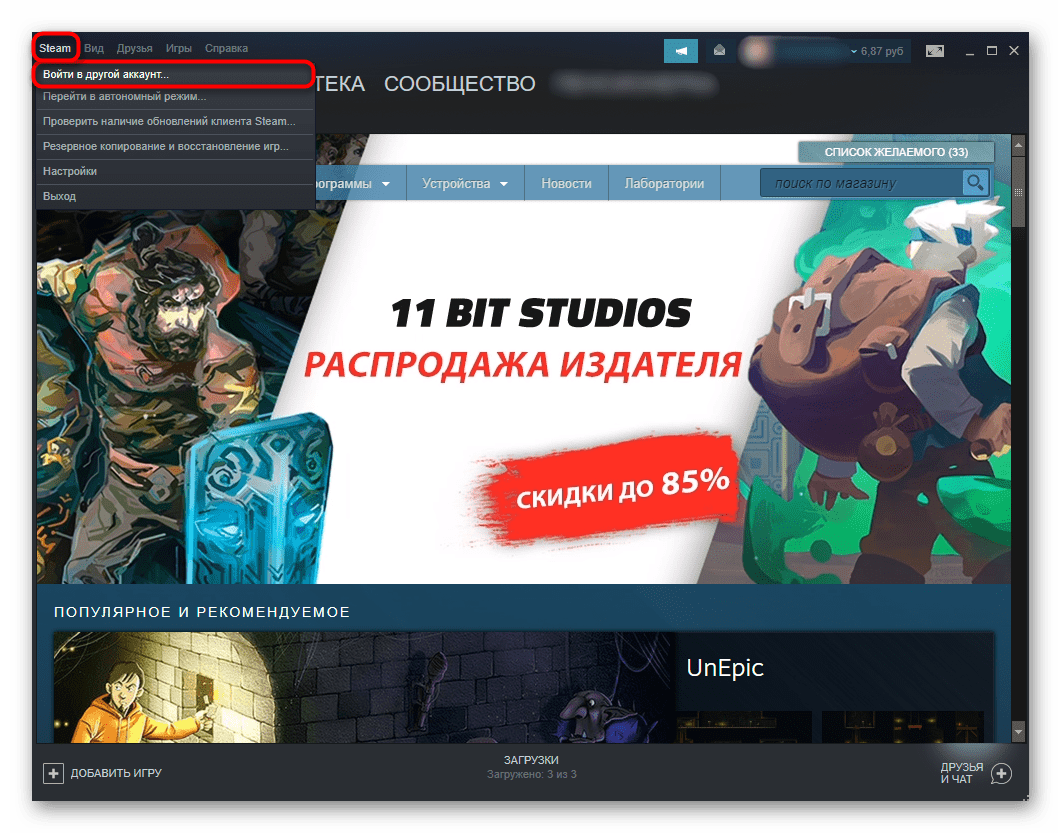Click the store search magnifier icon
The image size is (1061, 833).
click(x=974, y=183)
